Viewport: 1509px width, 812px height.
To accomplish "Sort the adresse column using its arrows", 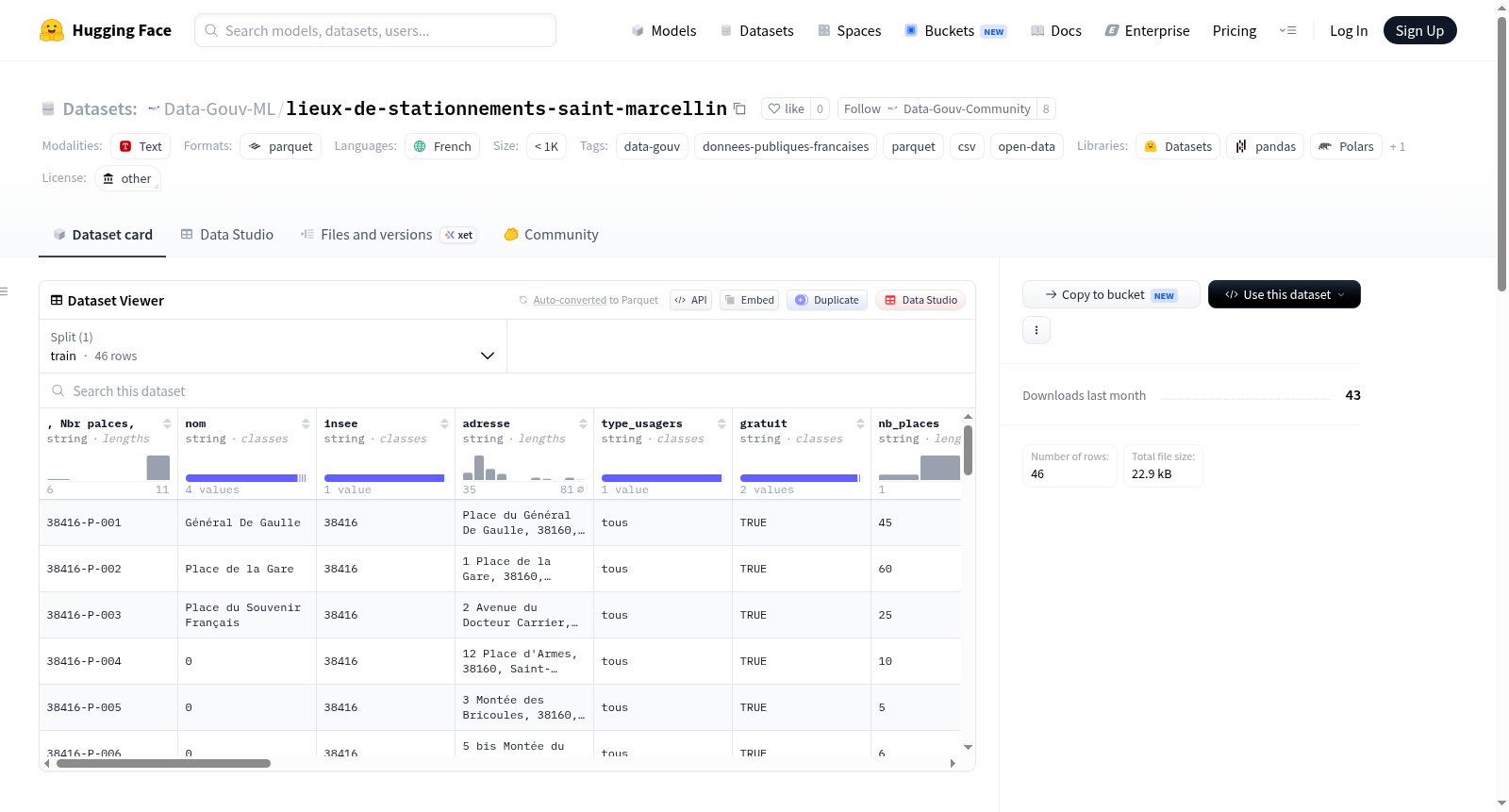I will pyautogui.click(x=583, y=423).
